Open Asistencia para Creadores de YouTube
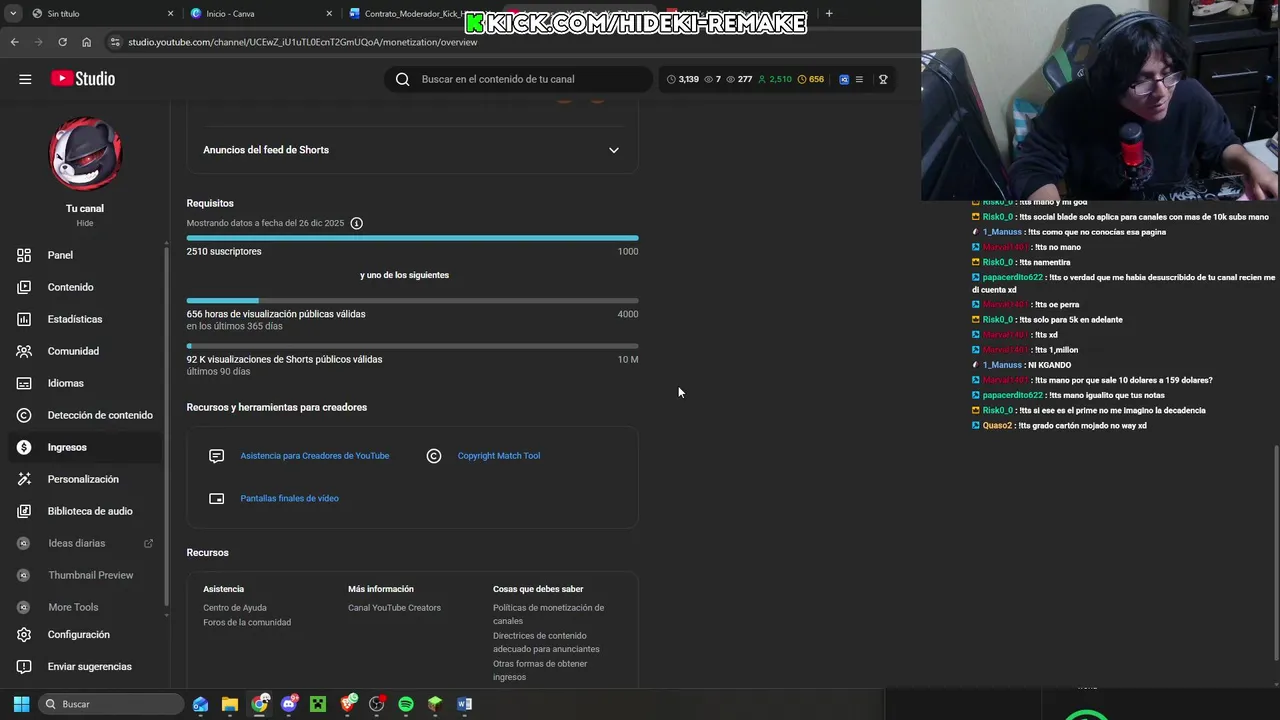Viewport: 1280px width, 720px height. (315, 456)
